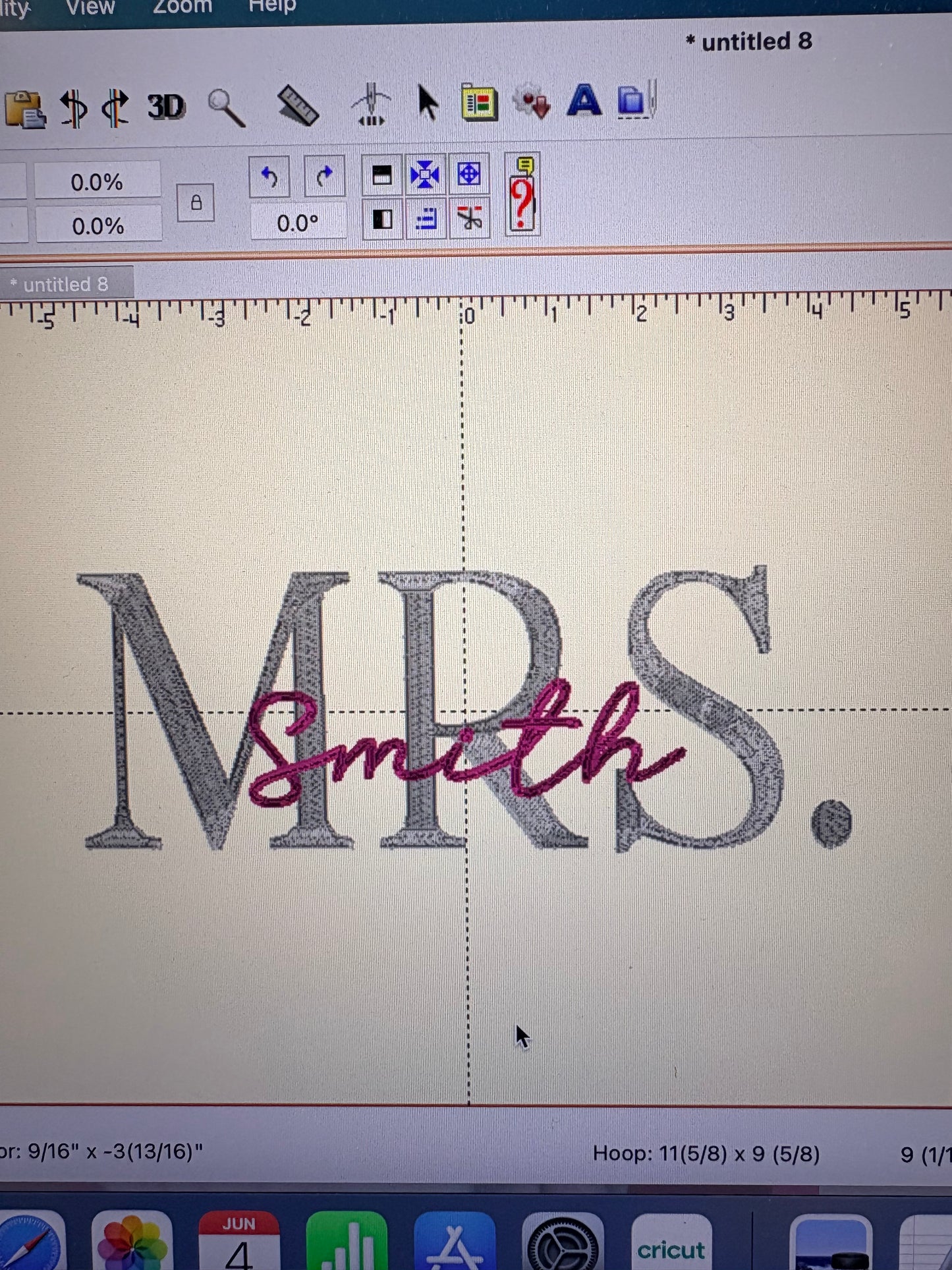Open the yellow design library icon

(479, 102)
